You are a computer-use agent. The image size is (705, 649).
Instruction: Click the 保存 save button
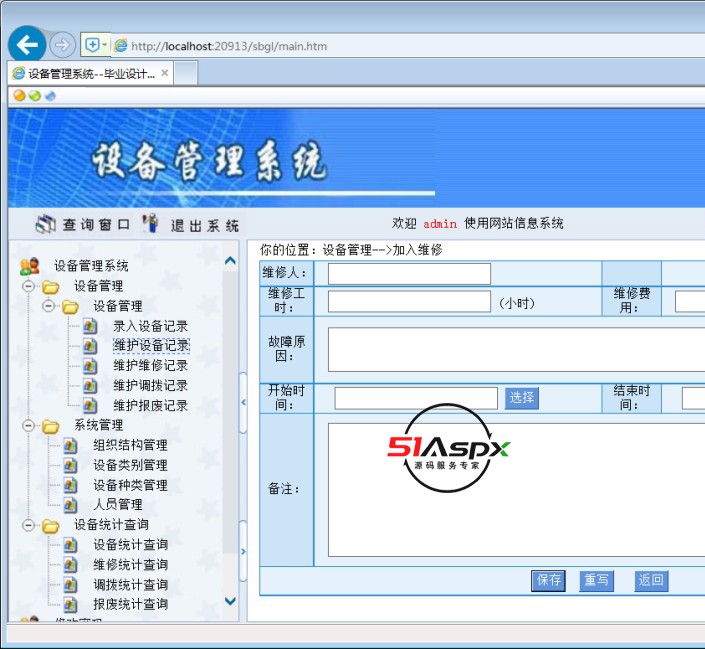pyautogui.click(x=548, y=581)
